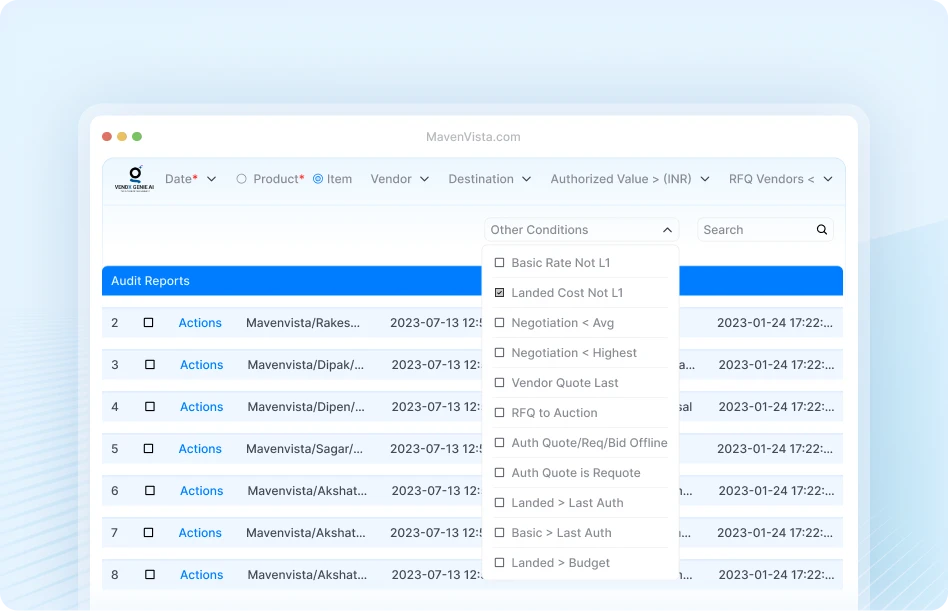Check Auth Quote/Req/Bid Offline option
The width and height of the screenshot is (948, 611).
(499, 442)
